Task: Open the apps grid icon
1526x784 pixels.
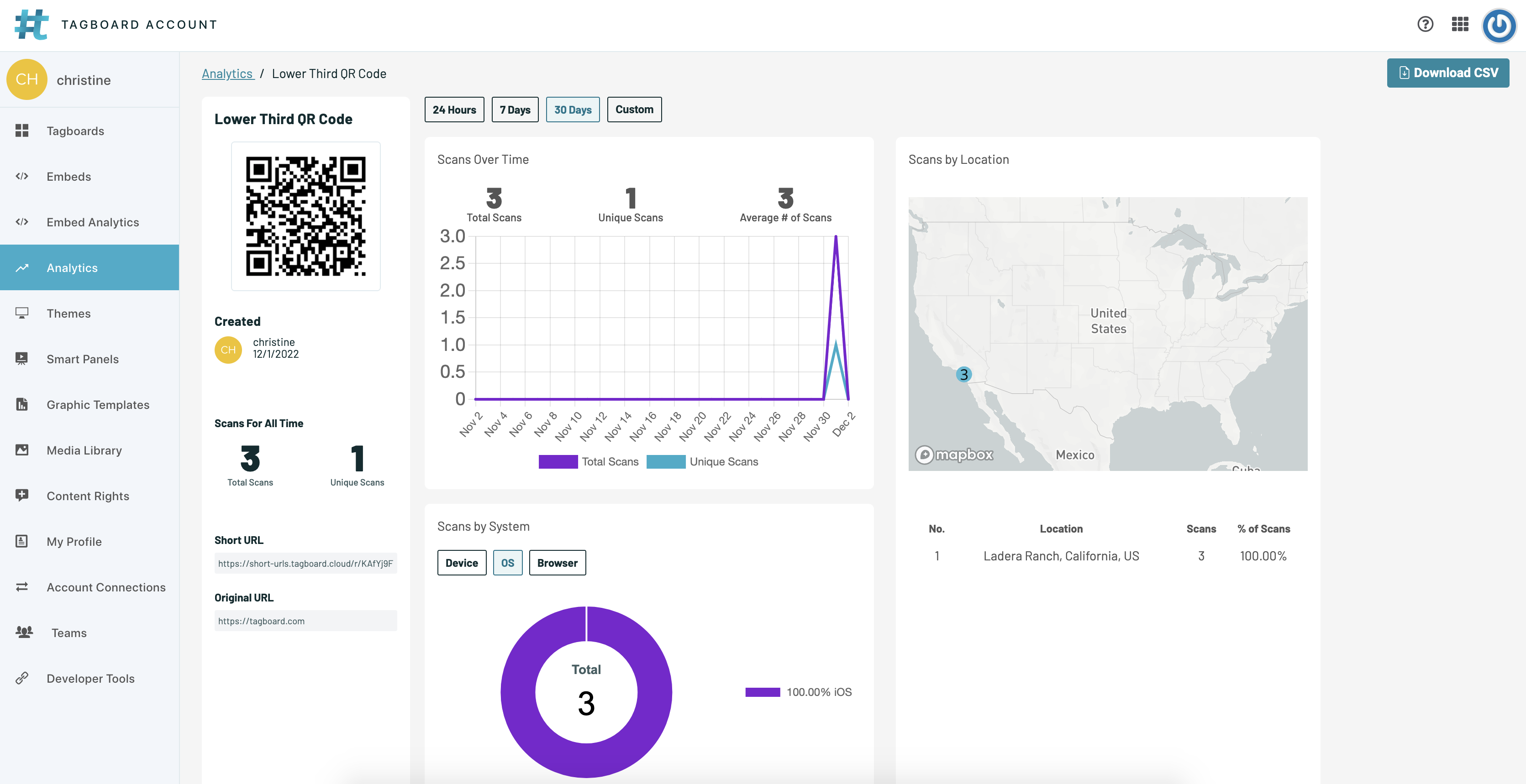Action: coord(1460,24)
